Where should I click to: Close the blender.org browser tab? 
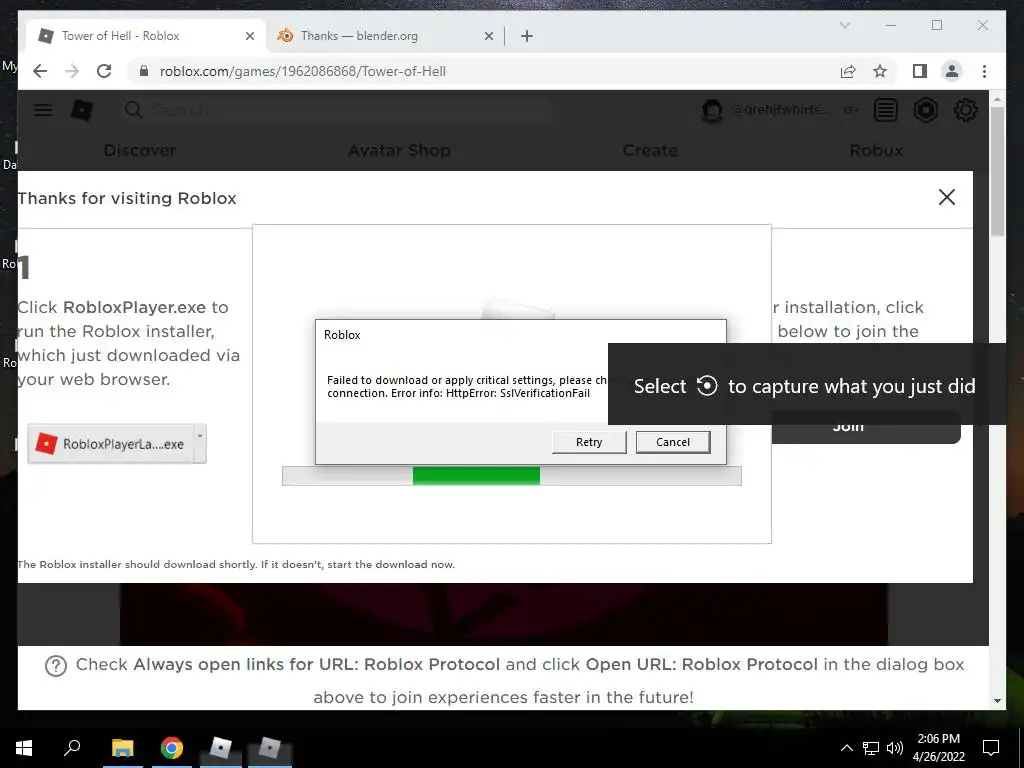(x=488, y=36)
